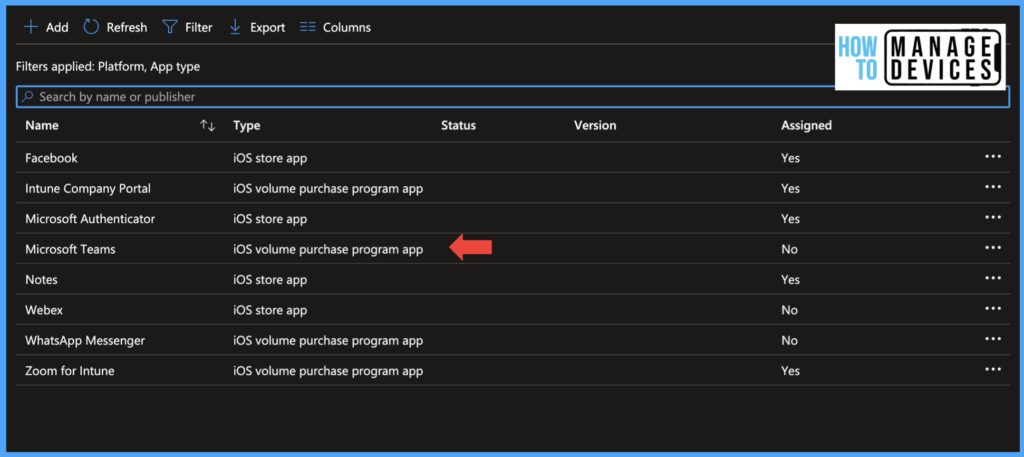Image resolution: width=1024 pixels, height=457 pixels.
Task: Open the Webex app entry
Action: (x=44, y=310)
